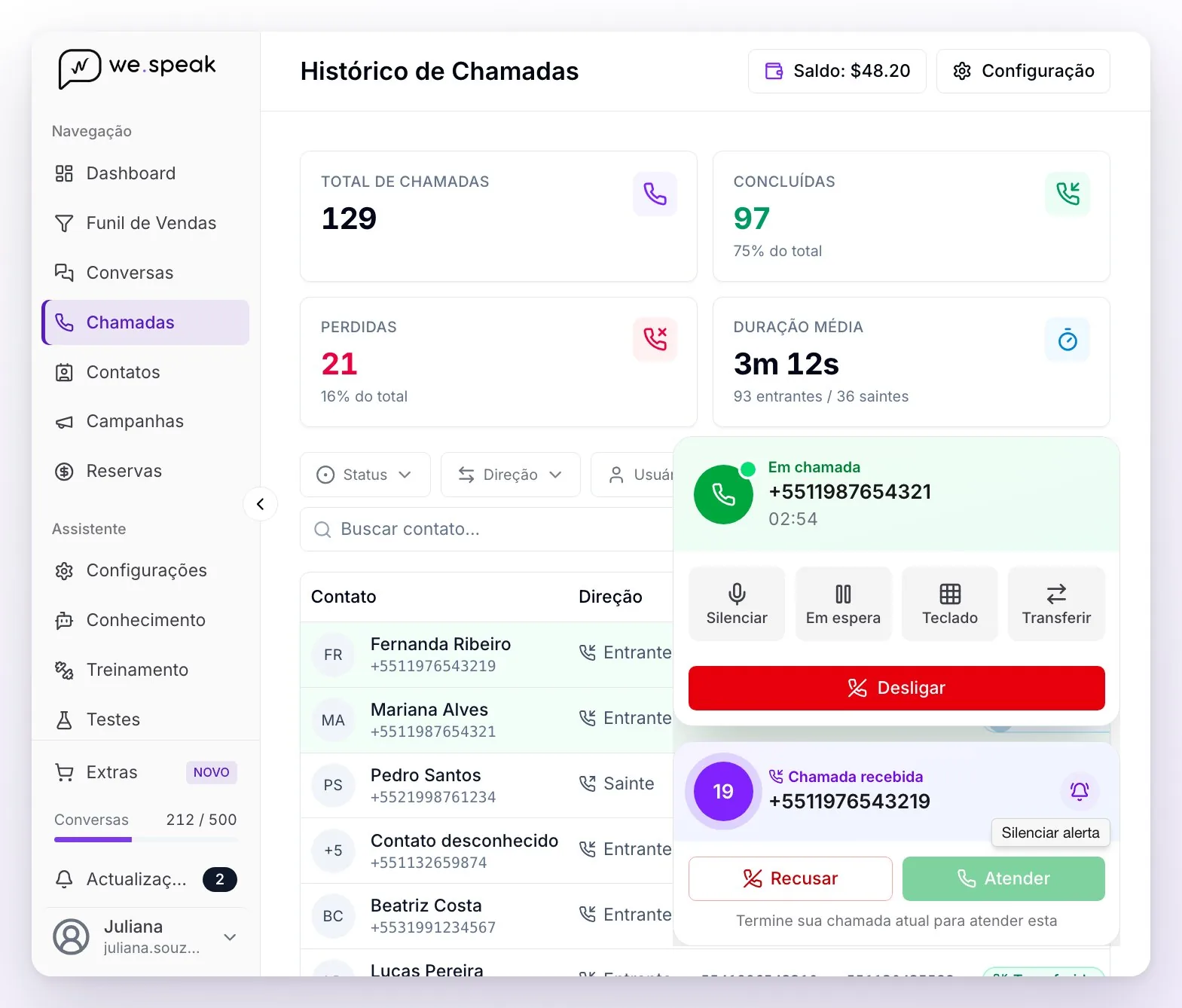
Task: Click the PS avatar for Pedro Santos
Action: [x=333, y=785]
